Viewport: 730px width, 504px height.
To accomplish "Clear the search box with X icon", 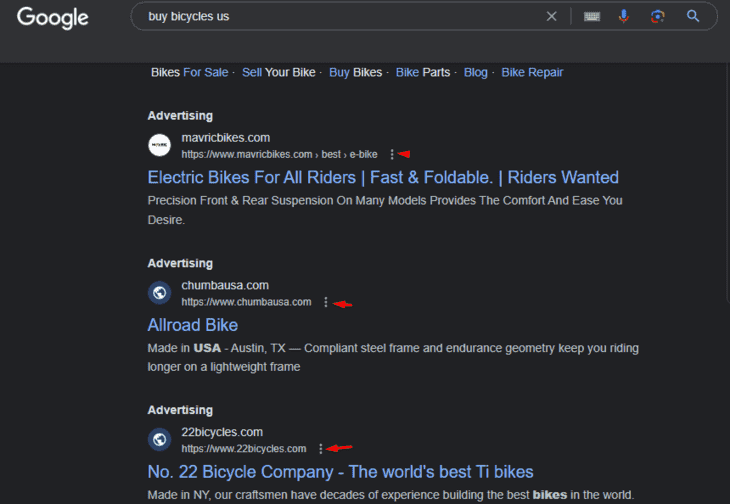I will (551, 16).
